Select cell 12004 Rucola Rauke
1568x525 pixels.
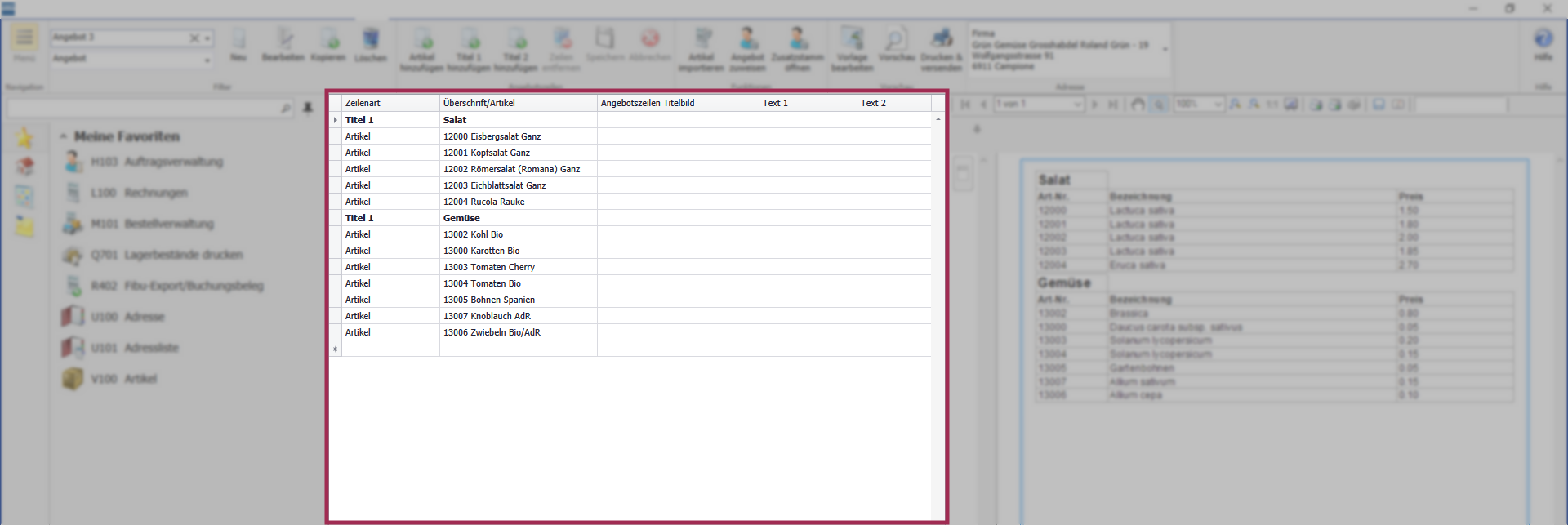(x=519, y=202)
